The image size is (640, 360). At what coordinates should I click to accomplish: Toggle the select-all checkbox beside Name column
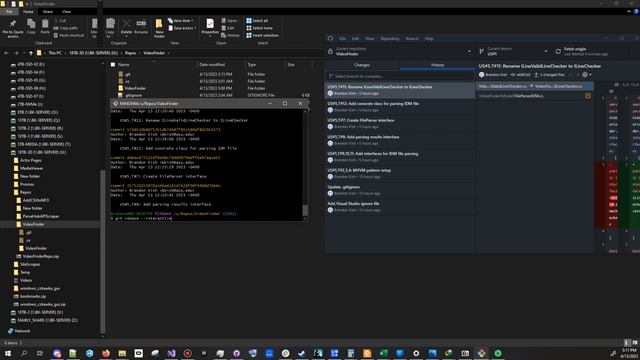click(113, 64)
